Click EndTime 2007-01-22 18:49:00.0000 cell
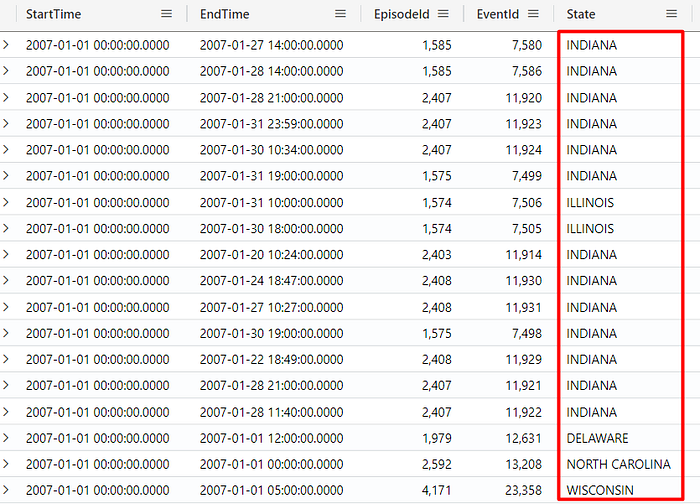This screenshot has height=504, width=700. 271,359
